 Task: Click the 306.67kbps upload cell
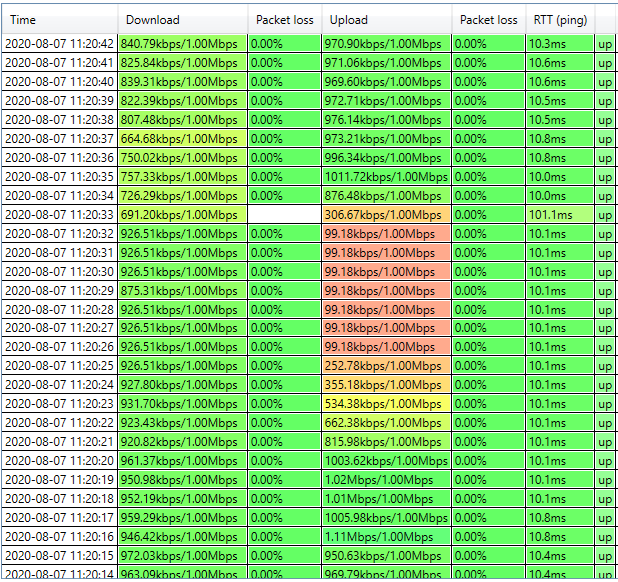pyautogui.click(x=385, y=214)
